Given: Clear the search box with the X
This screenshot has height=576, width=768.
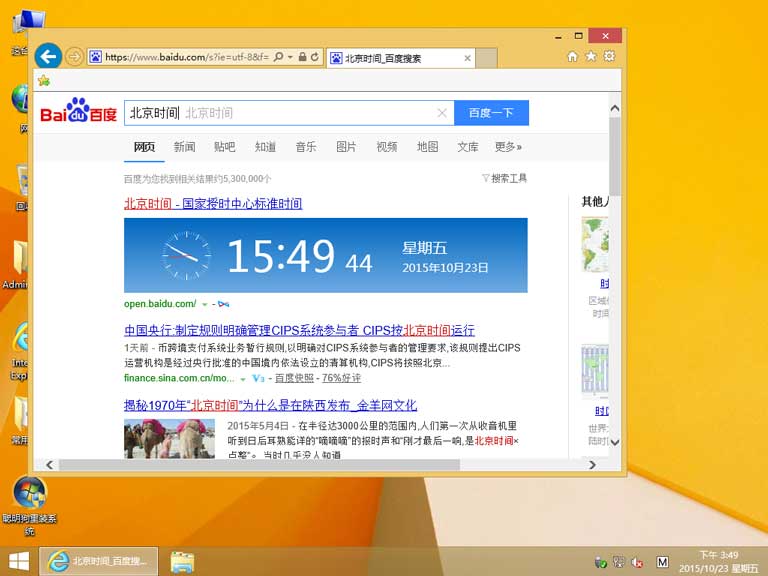Looking at the screenshot, I should point(442,113).
